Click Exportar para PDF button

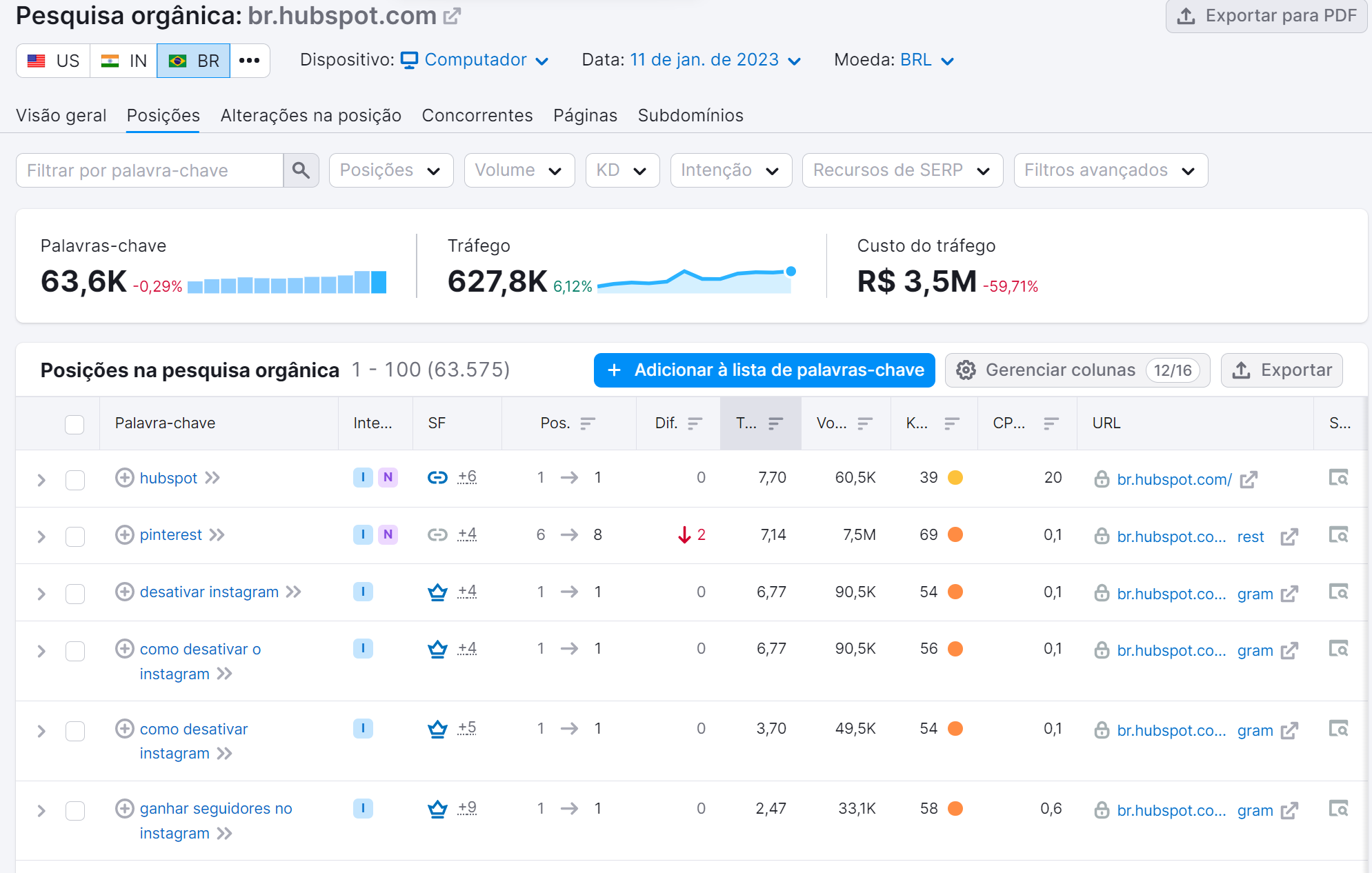coord(1266,16)
